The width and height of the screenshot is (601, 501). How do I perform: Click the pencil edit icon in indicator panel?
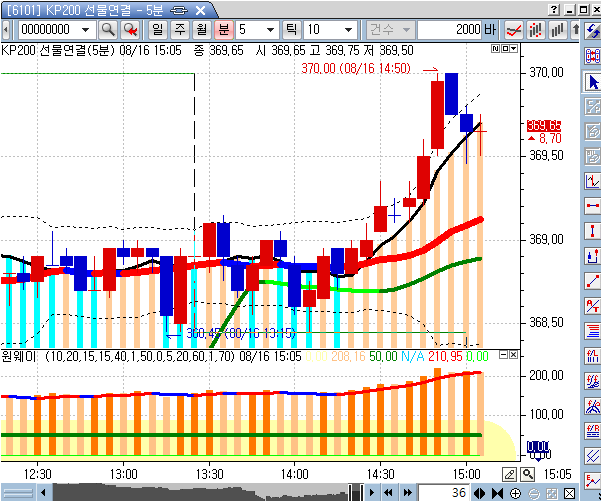[509, 473]
